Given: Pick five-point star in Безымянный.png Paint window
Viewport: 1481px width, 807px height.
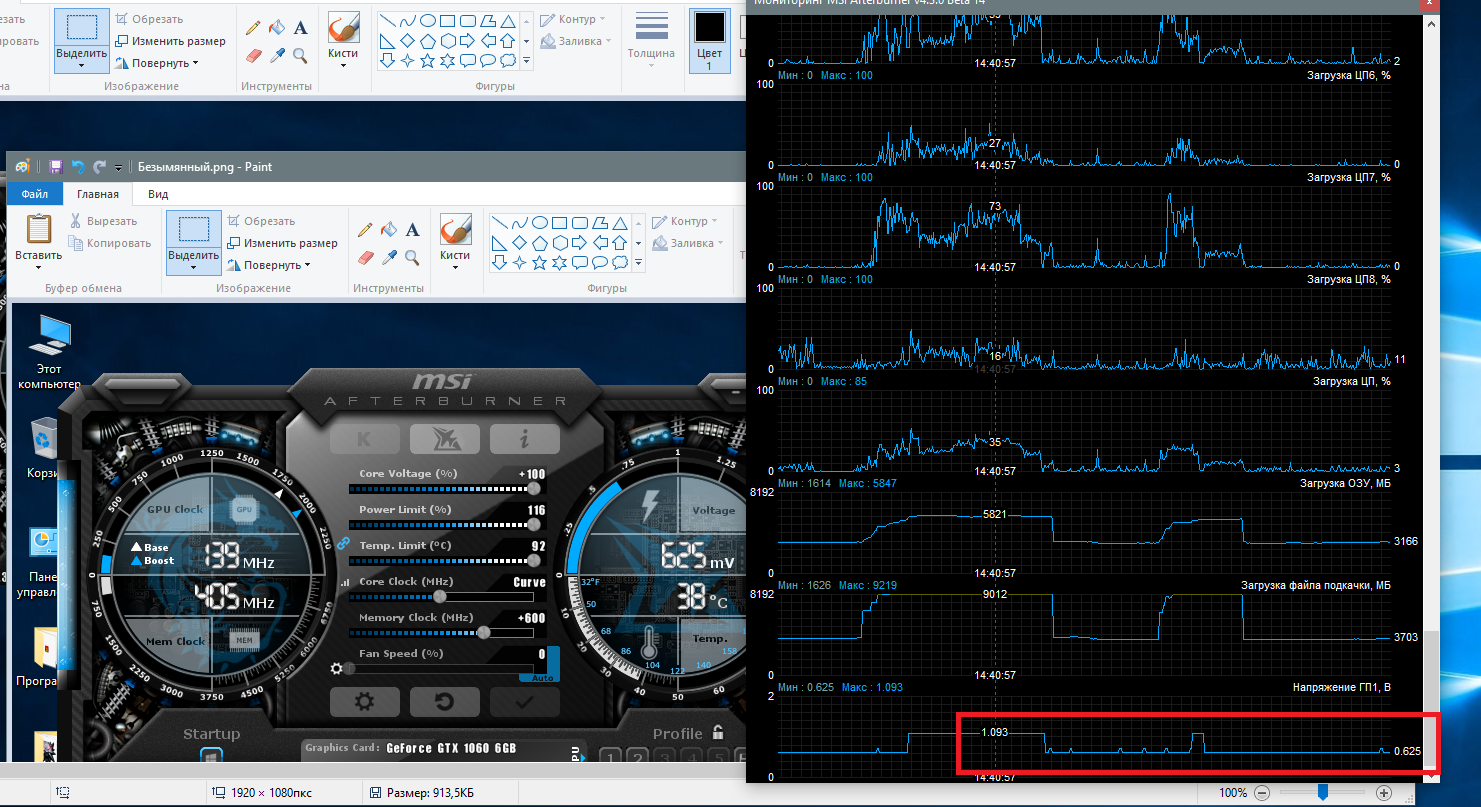Looking at the screenshot, I should click(540, 263).
